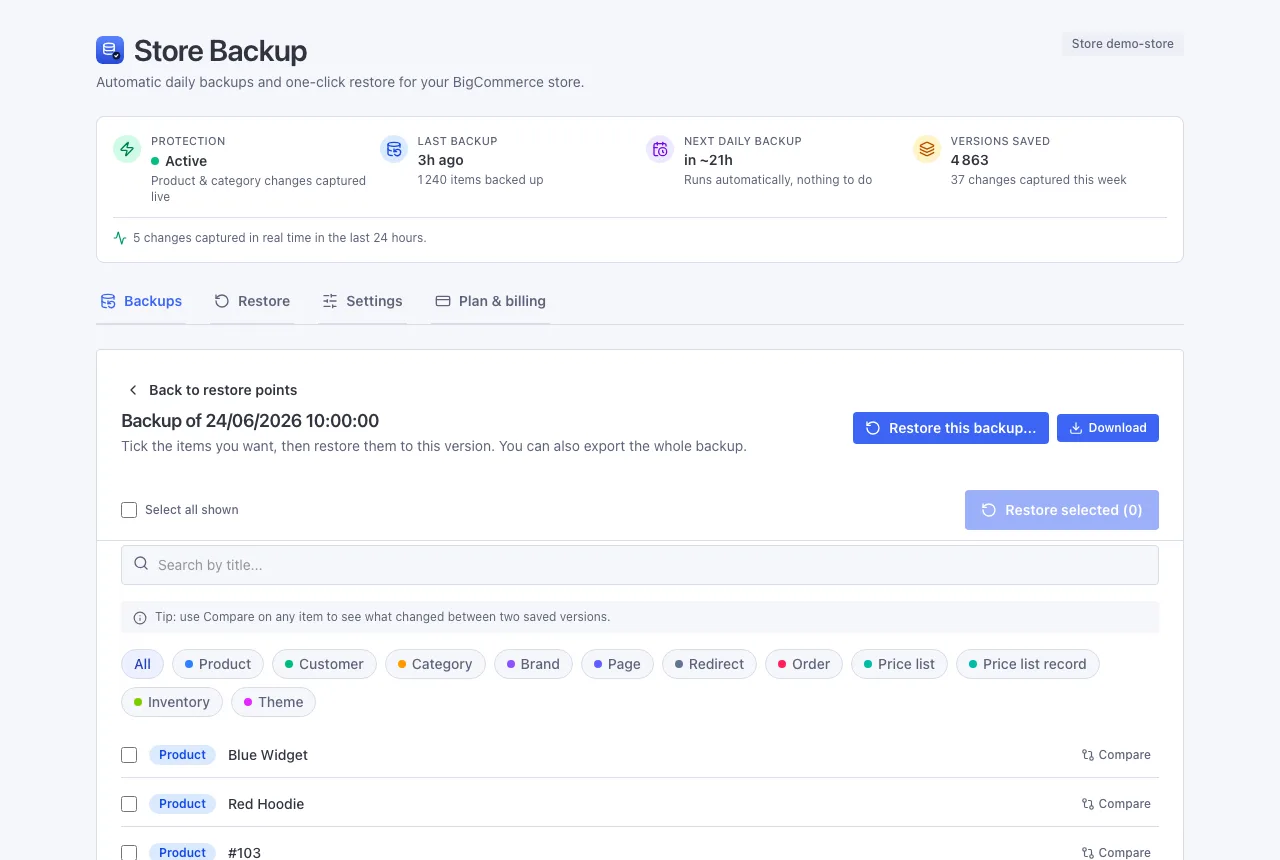Select the Price list record filter chip
The image size is (1280, 860).
coord(1027,664)
